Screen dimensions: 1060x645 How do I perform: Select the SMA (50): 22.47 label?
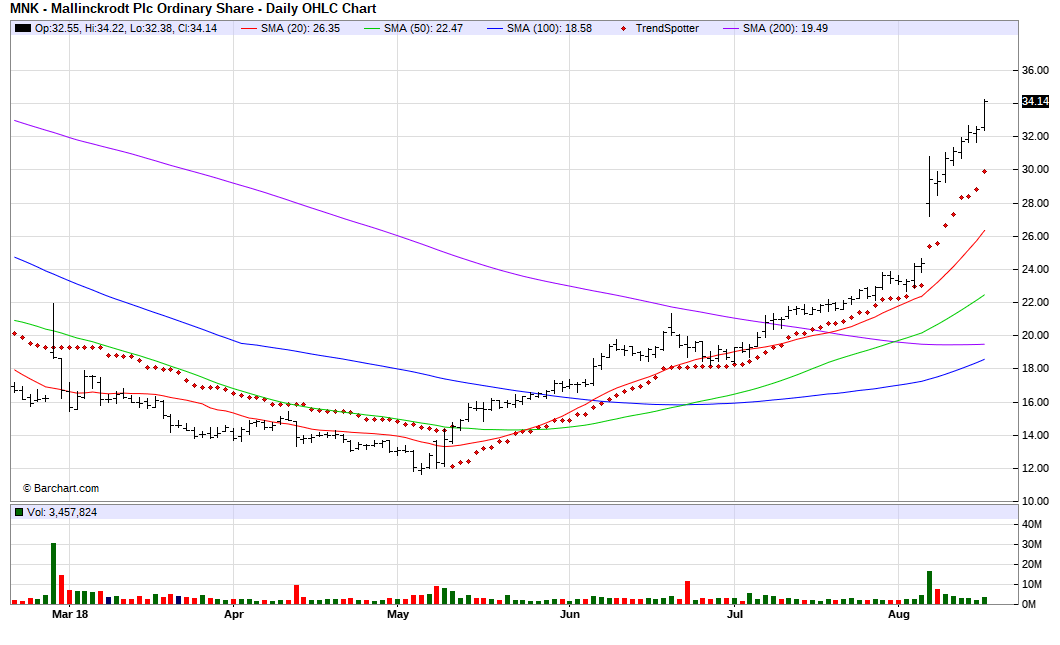pos(423,28)
